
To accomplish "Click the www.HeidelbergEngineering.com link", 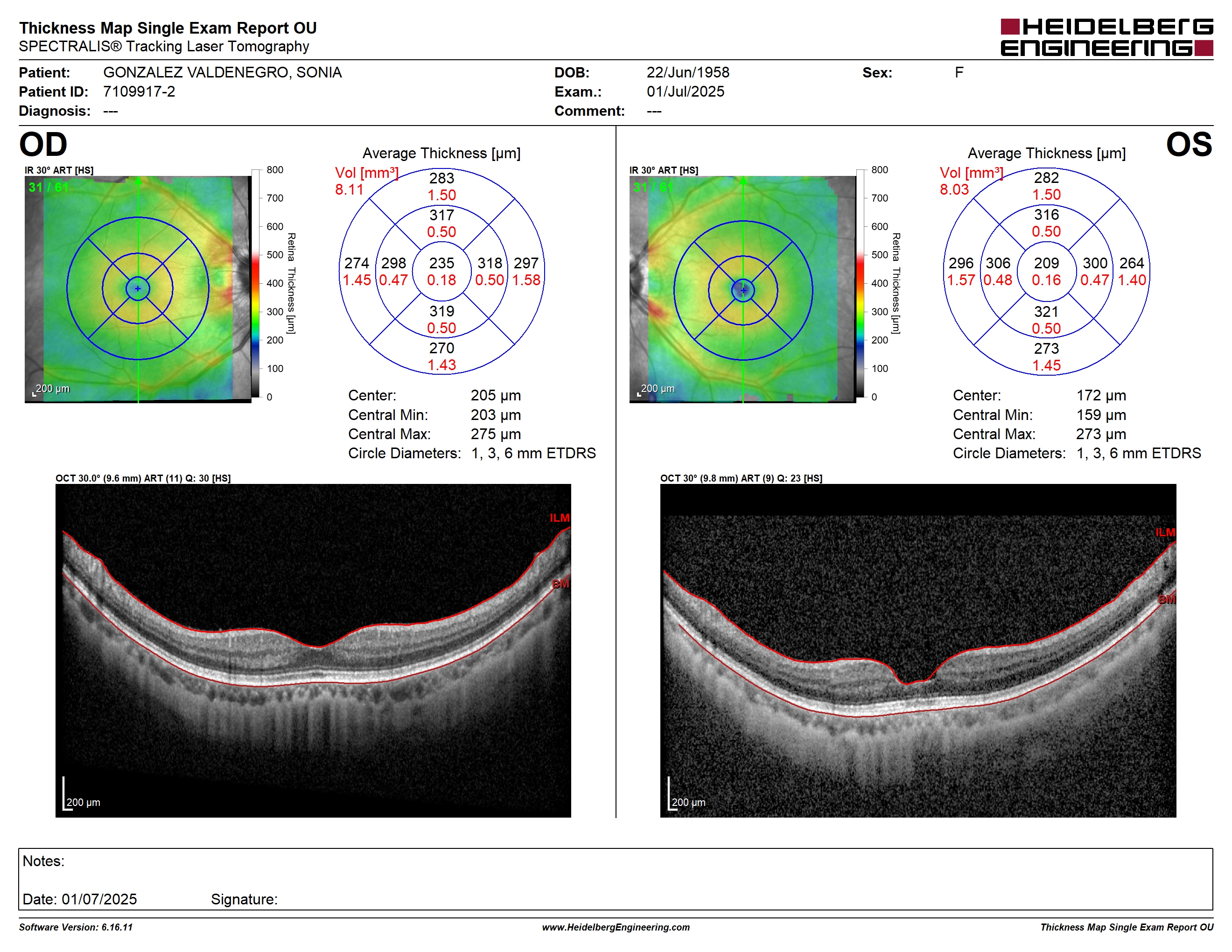I will click(x=616, y=927).
